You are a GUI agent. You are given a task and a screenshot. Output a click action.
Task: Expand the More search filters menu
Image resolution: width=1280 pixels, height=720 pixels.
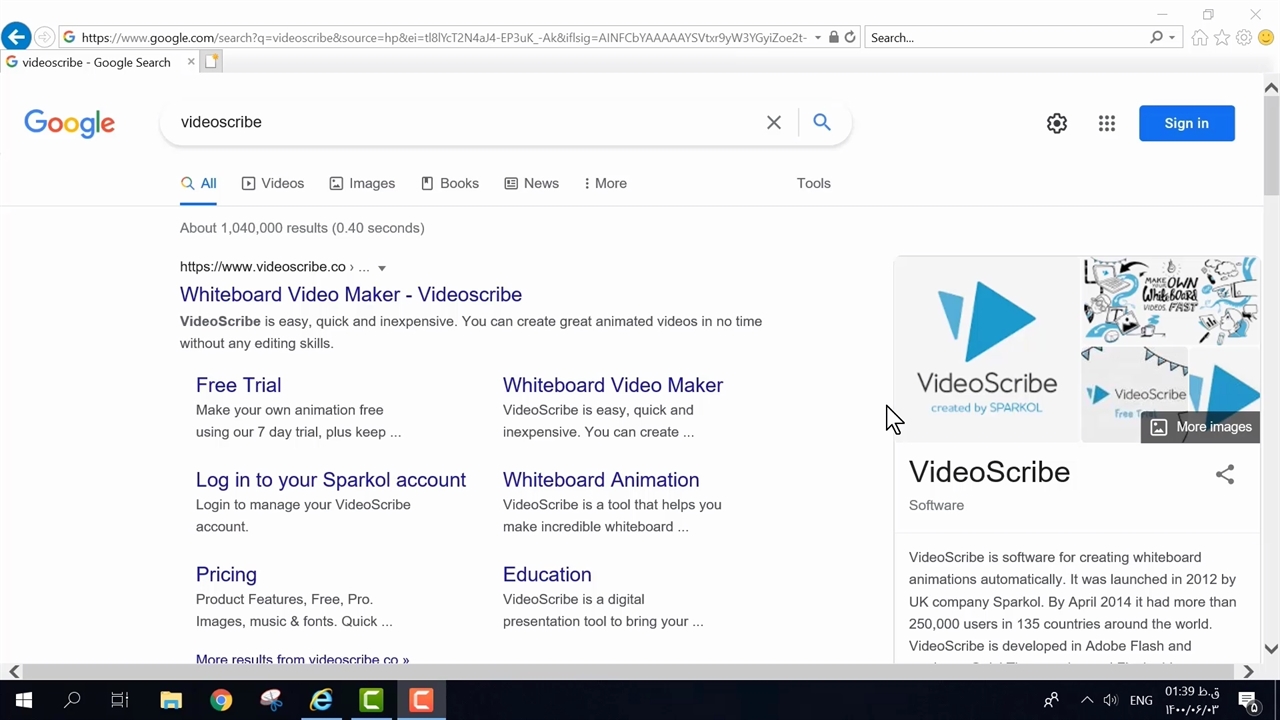coord(605,183)
